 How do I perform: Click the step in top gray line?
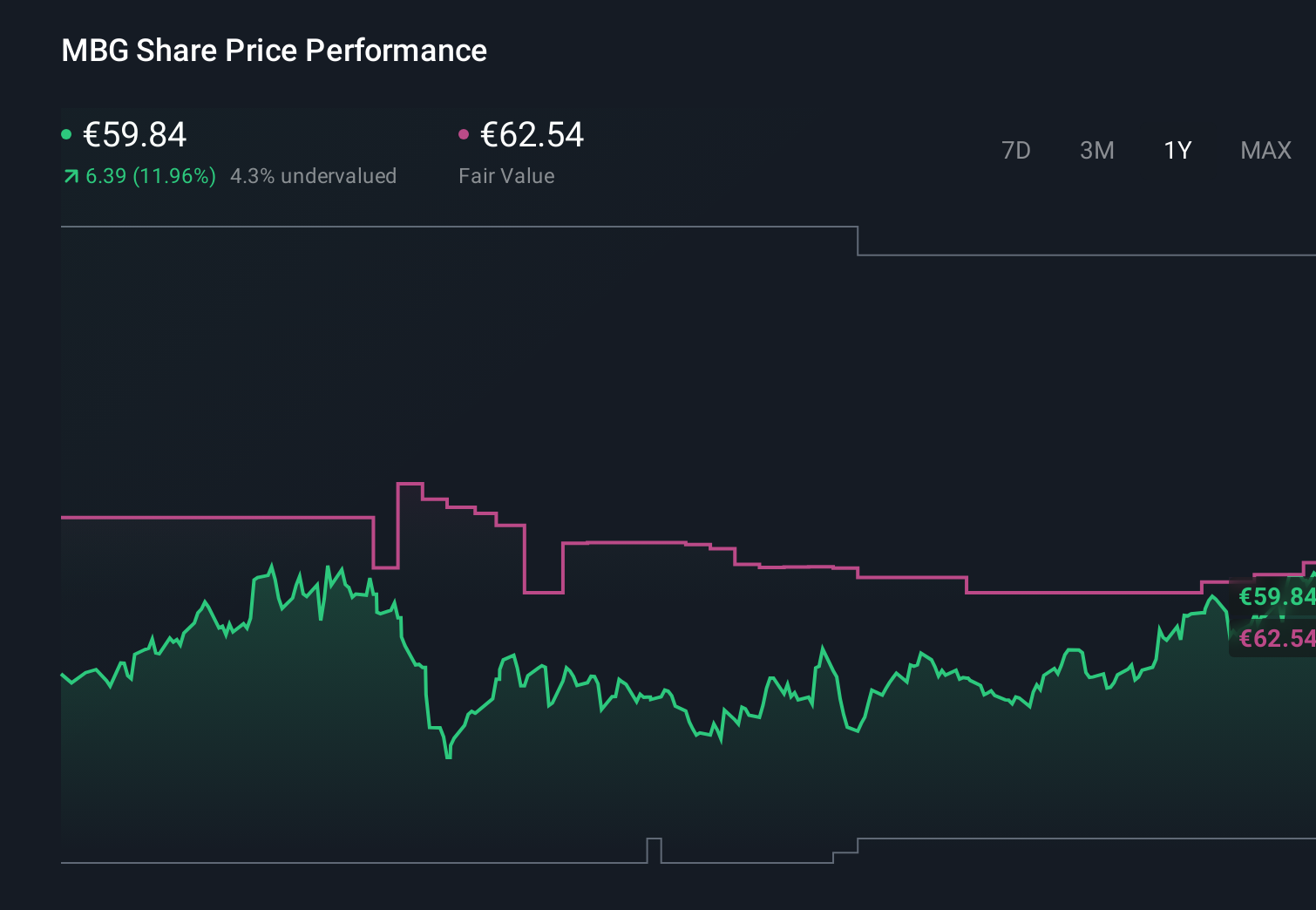(858, 241)
